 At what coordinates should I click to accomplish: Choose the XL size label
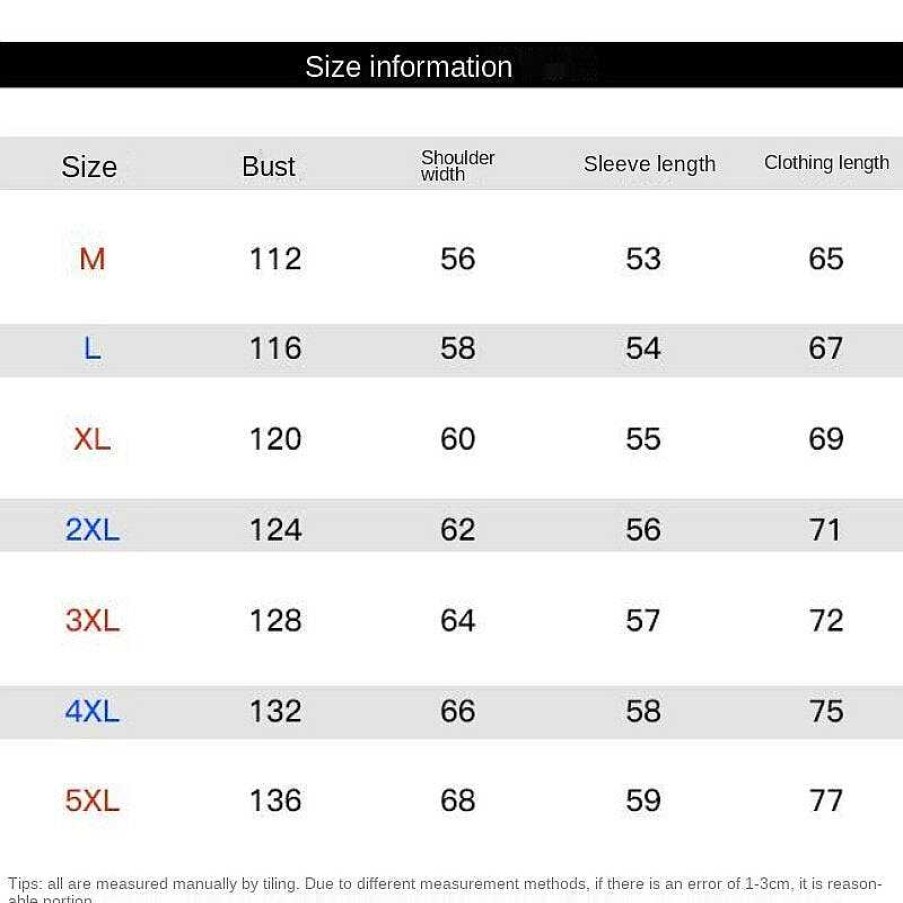click(92, 440)
